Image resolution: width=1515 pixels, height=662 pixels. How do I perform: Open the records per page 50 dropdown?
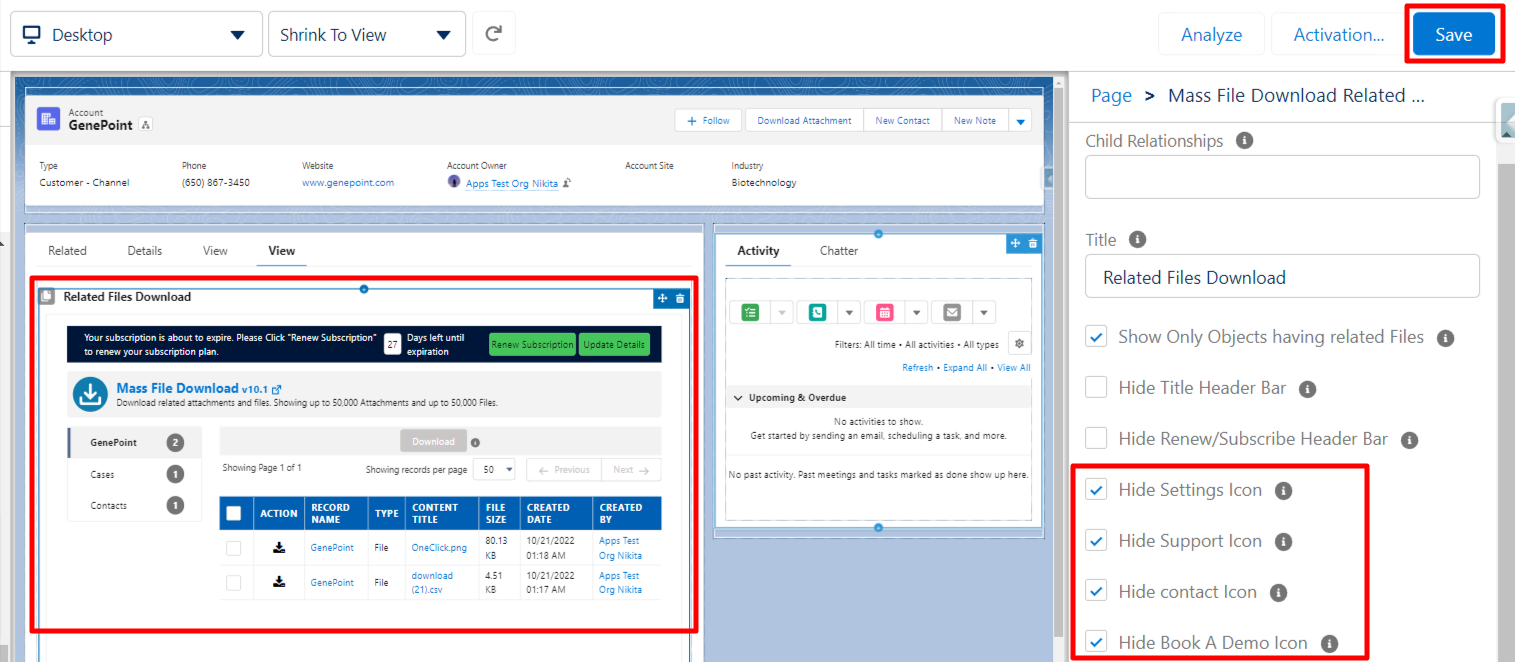click(495, 469)
